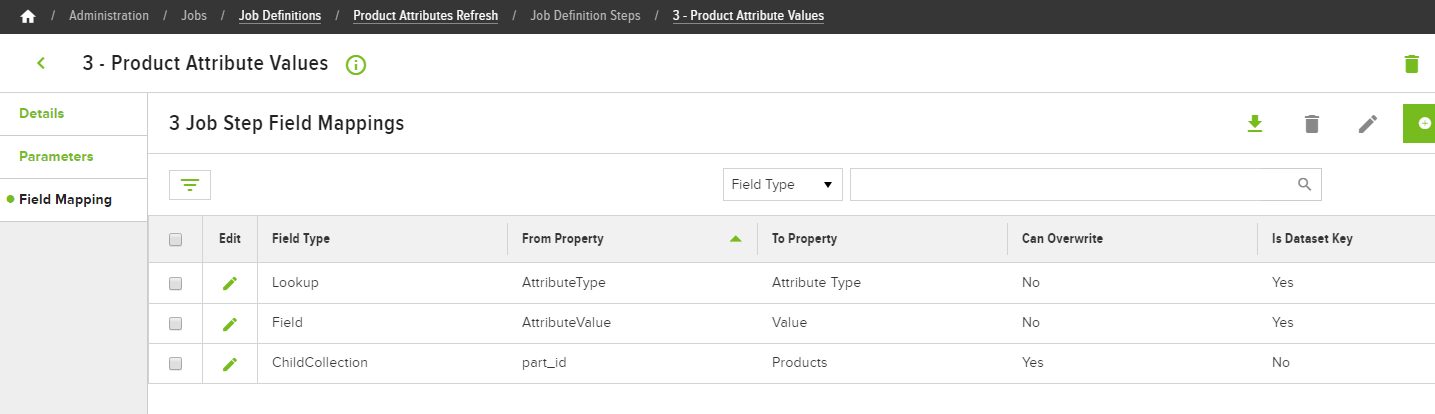Click the search magnifier icon
Image resolution: width=1435 pixels, height=414 pixels.
pyautogui.click(x=1304, y=184)
